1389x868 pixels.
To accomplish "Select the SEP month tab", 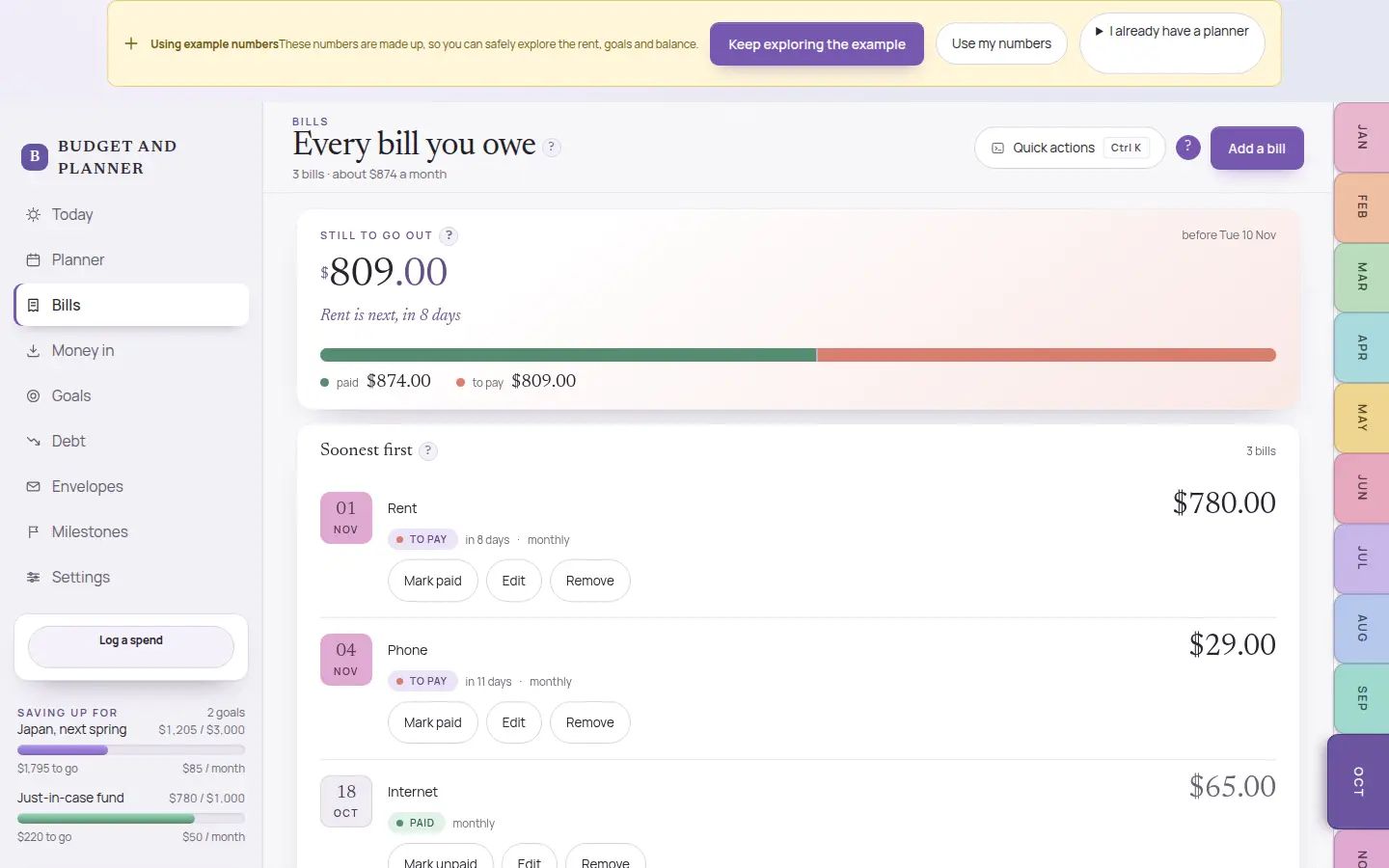I will (x=1361, y=697).
